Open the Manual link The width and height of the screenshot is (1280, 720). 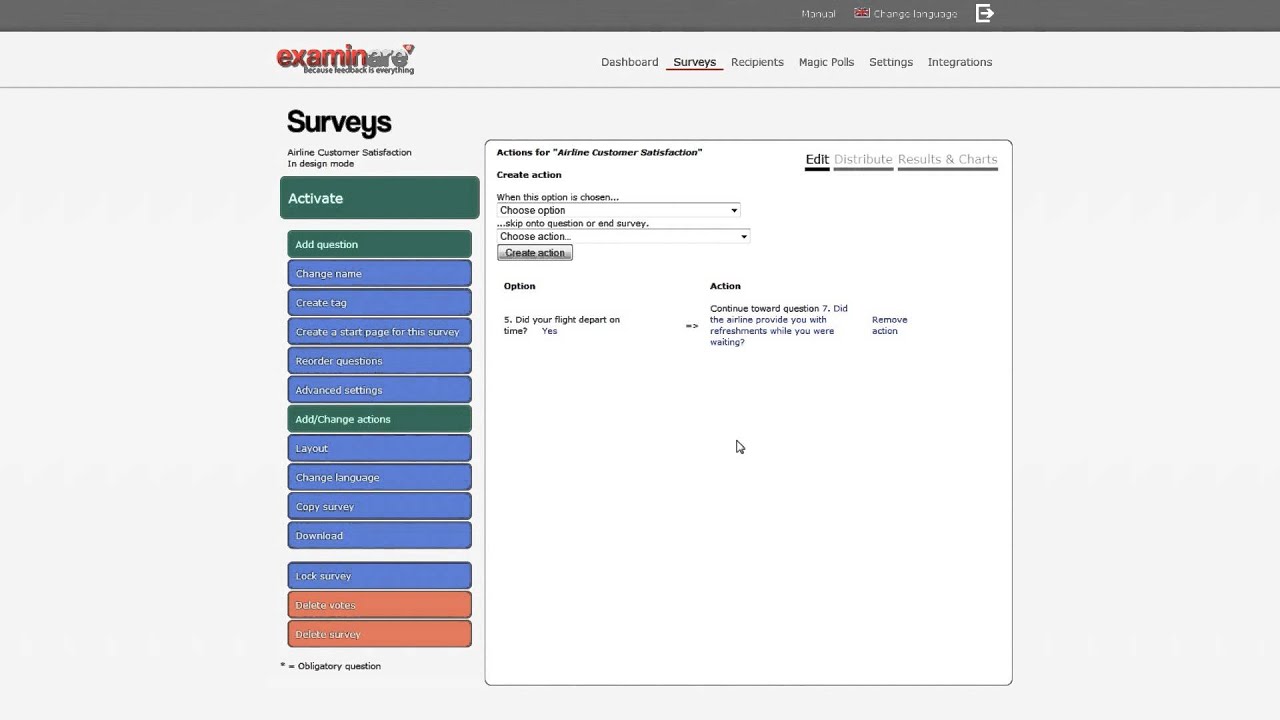point(818,14)
